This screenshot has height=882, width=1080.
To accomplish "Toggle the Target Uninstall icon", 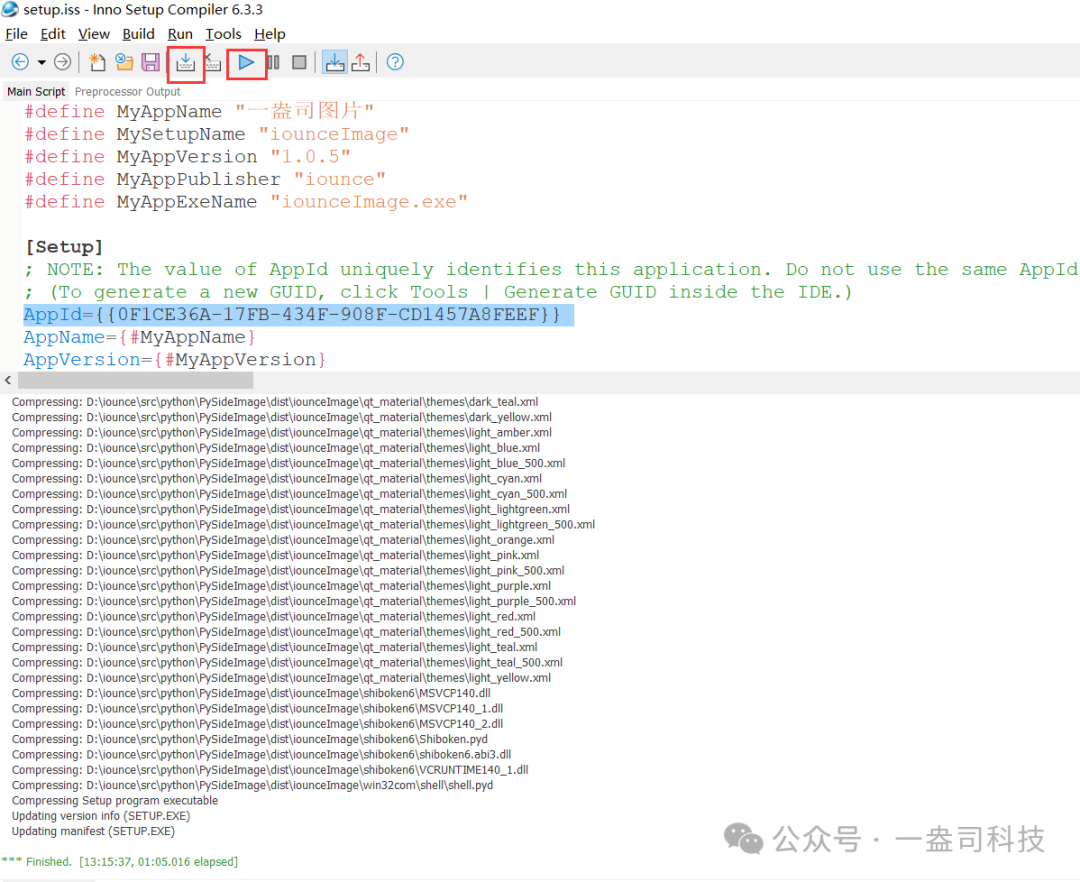I will coord(360,63).
